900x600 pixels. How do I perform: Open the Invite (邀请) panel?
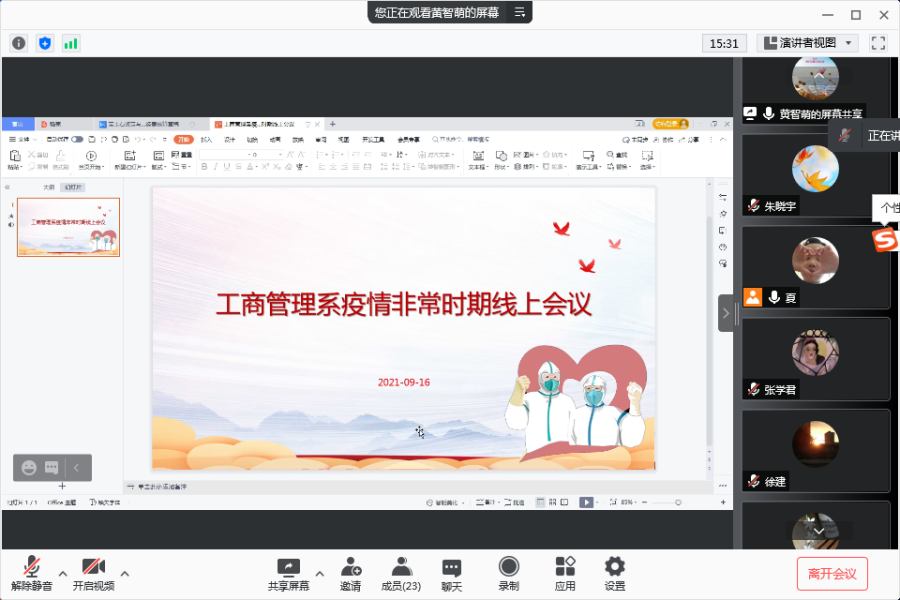(x=350, y=574)
